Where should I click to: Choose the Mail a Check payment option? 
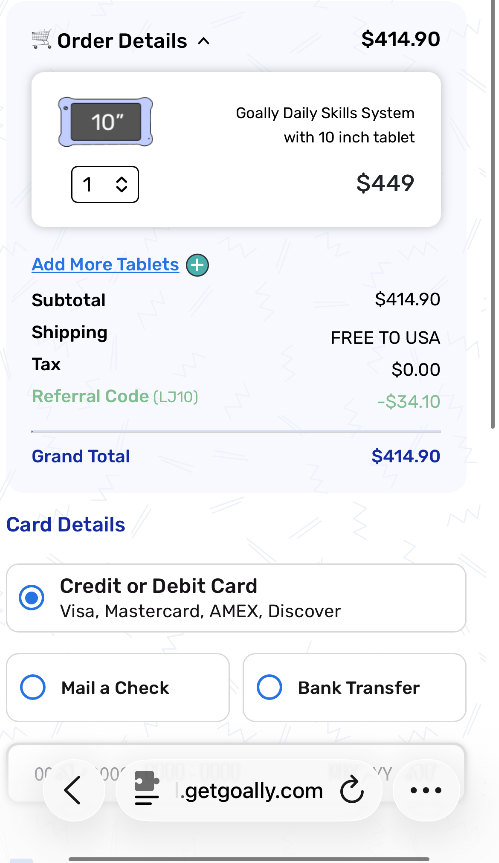pos(118,687)
